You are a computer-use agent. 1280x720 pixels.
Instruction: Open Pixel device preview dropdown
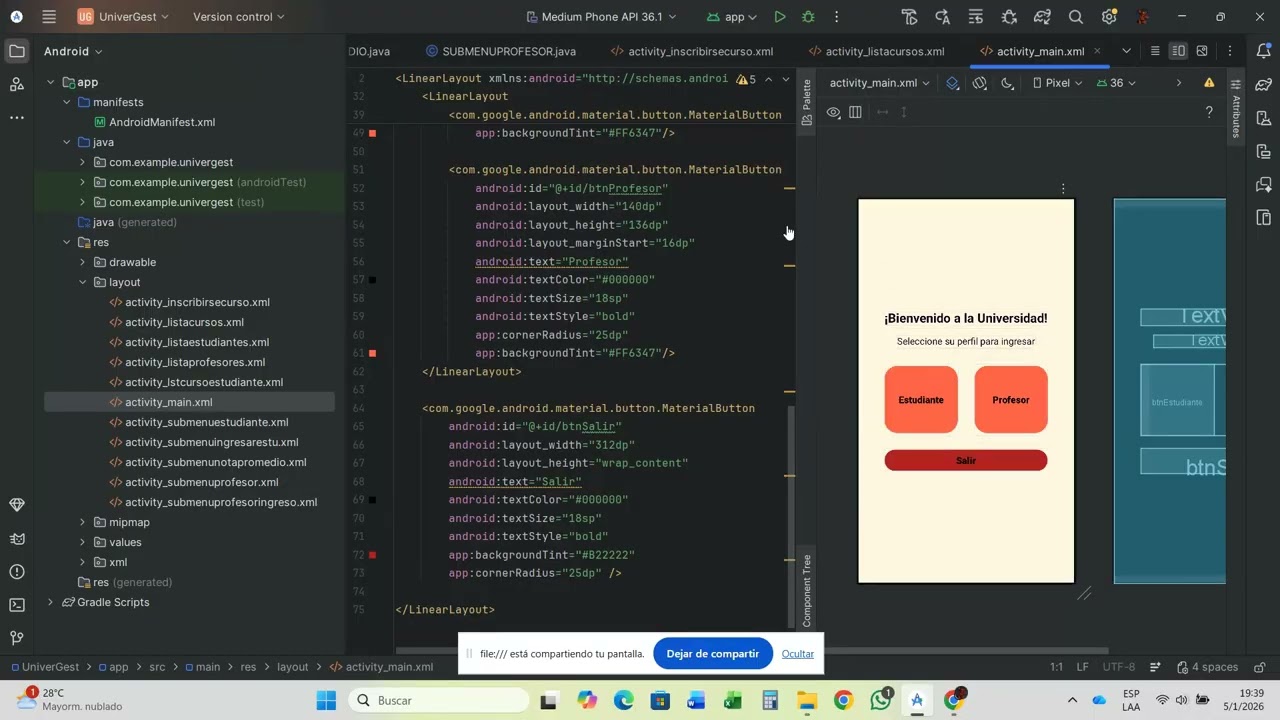(1058, 83)
